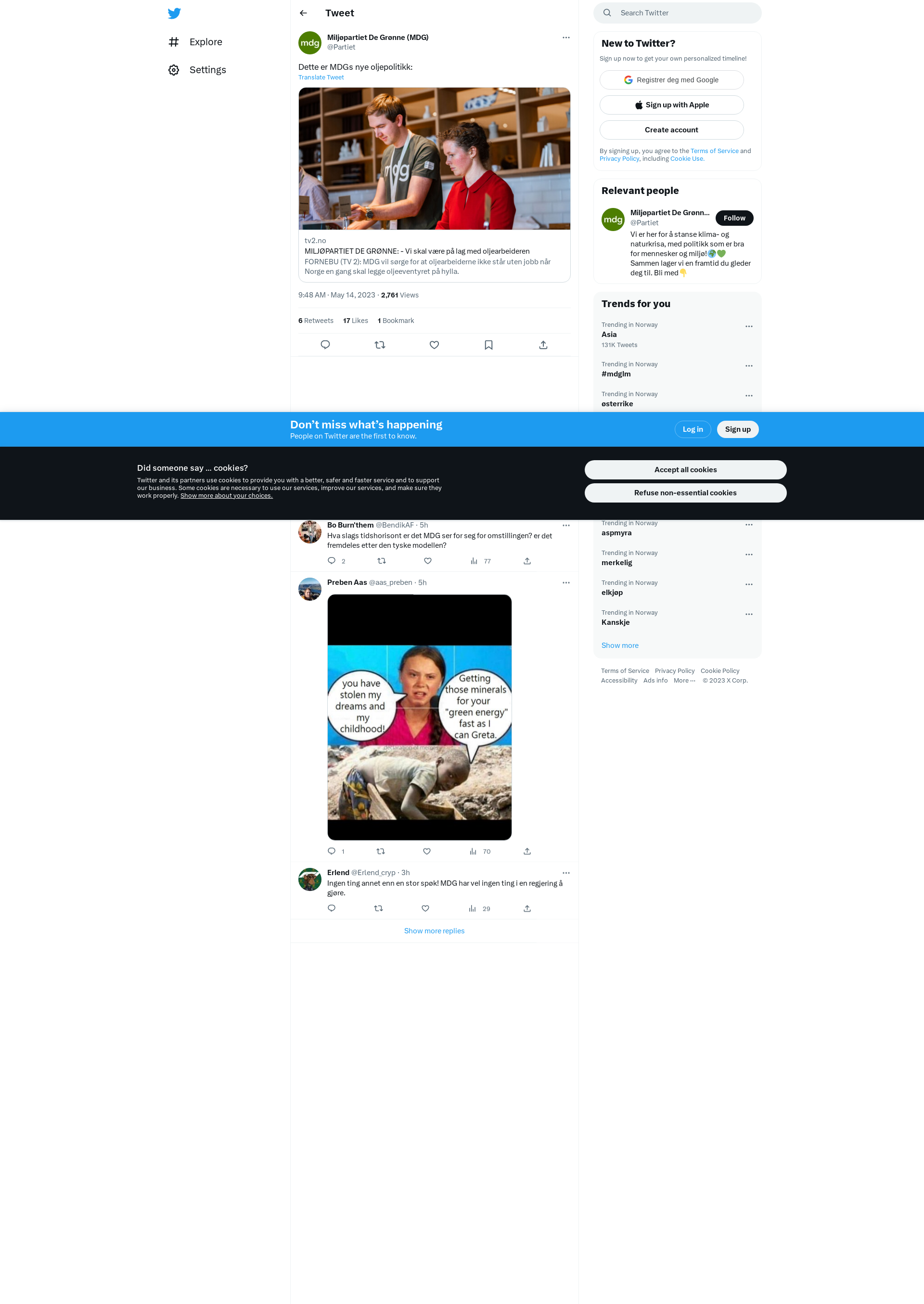Open more options for aspmyra trend
Viewport: 924px width, 1304px height.
pyautogui.click(x=749, y=525)
